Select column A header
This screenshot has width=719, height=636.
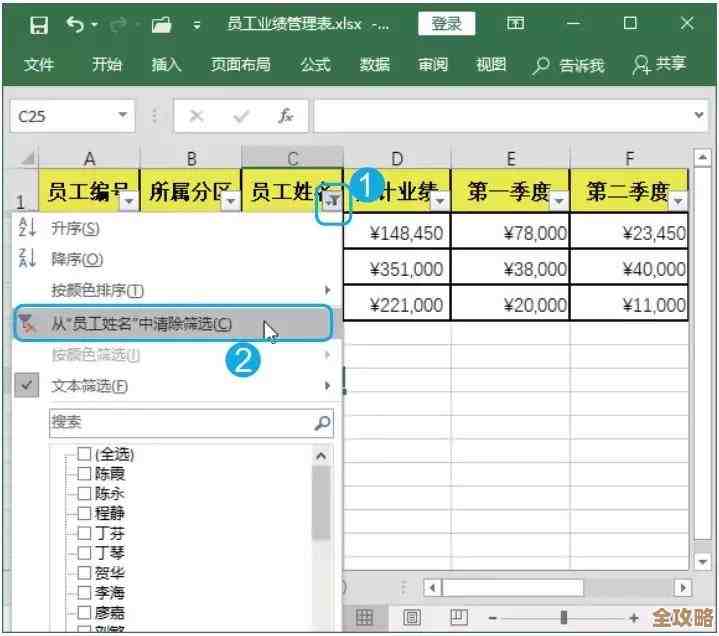coord(89,159)
